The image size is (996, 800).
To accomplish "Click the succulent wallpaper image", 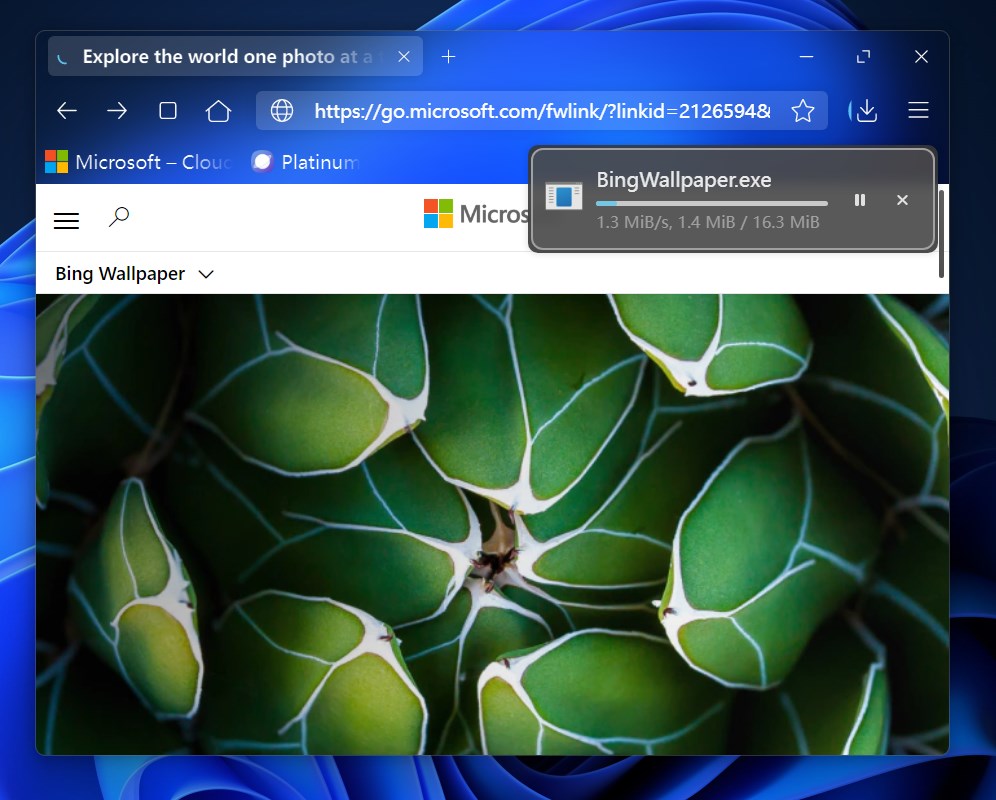I will pyautogui.click(x=492, y=524).
